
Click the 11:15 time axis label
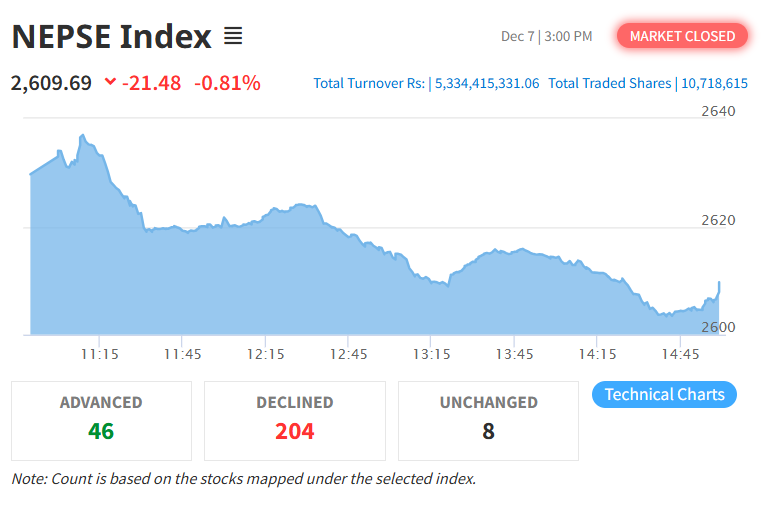coord(100,353)
